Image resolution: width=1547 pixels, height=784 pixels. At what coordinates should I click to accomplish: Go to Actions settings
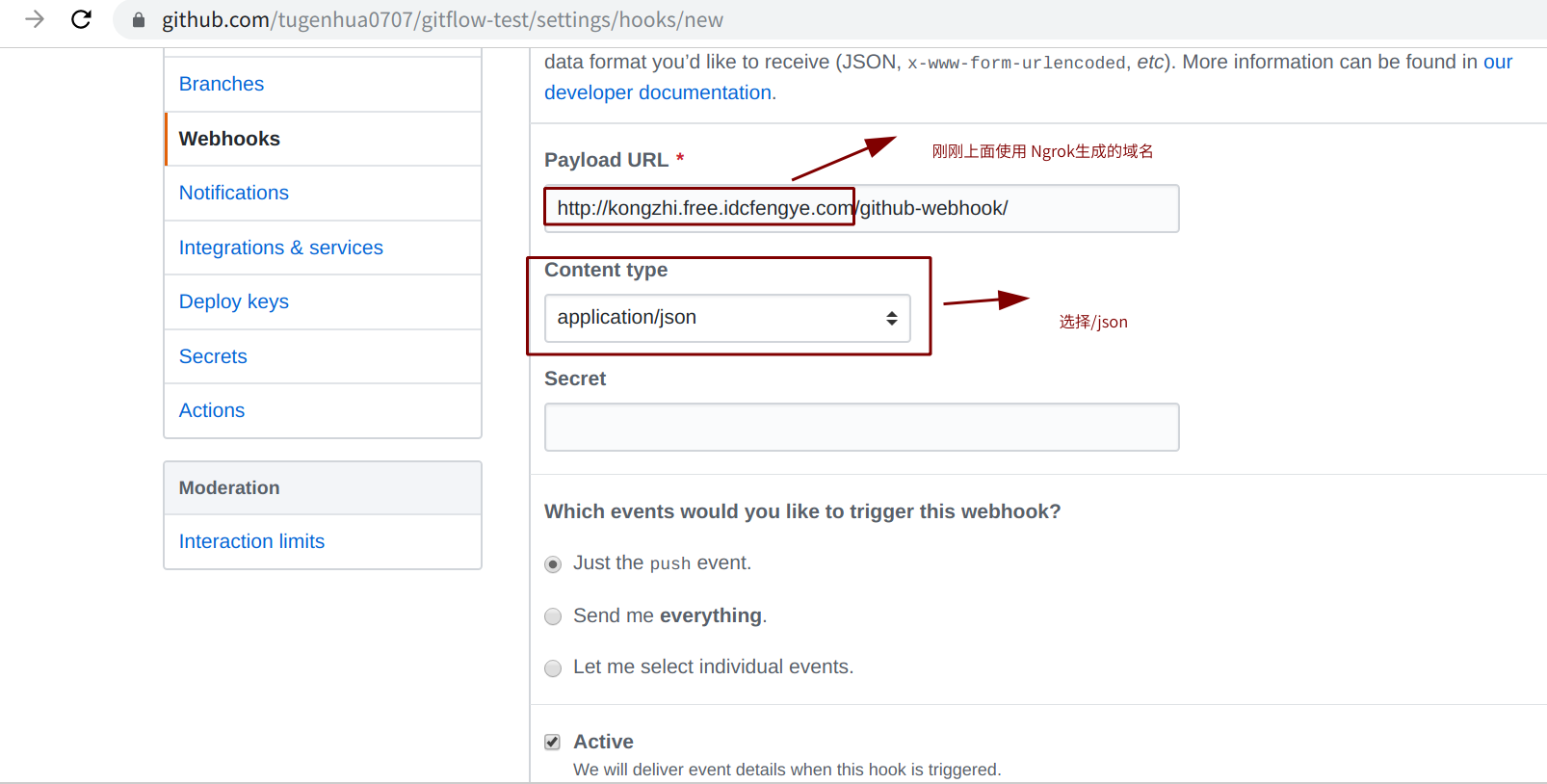212,410
